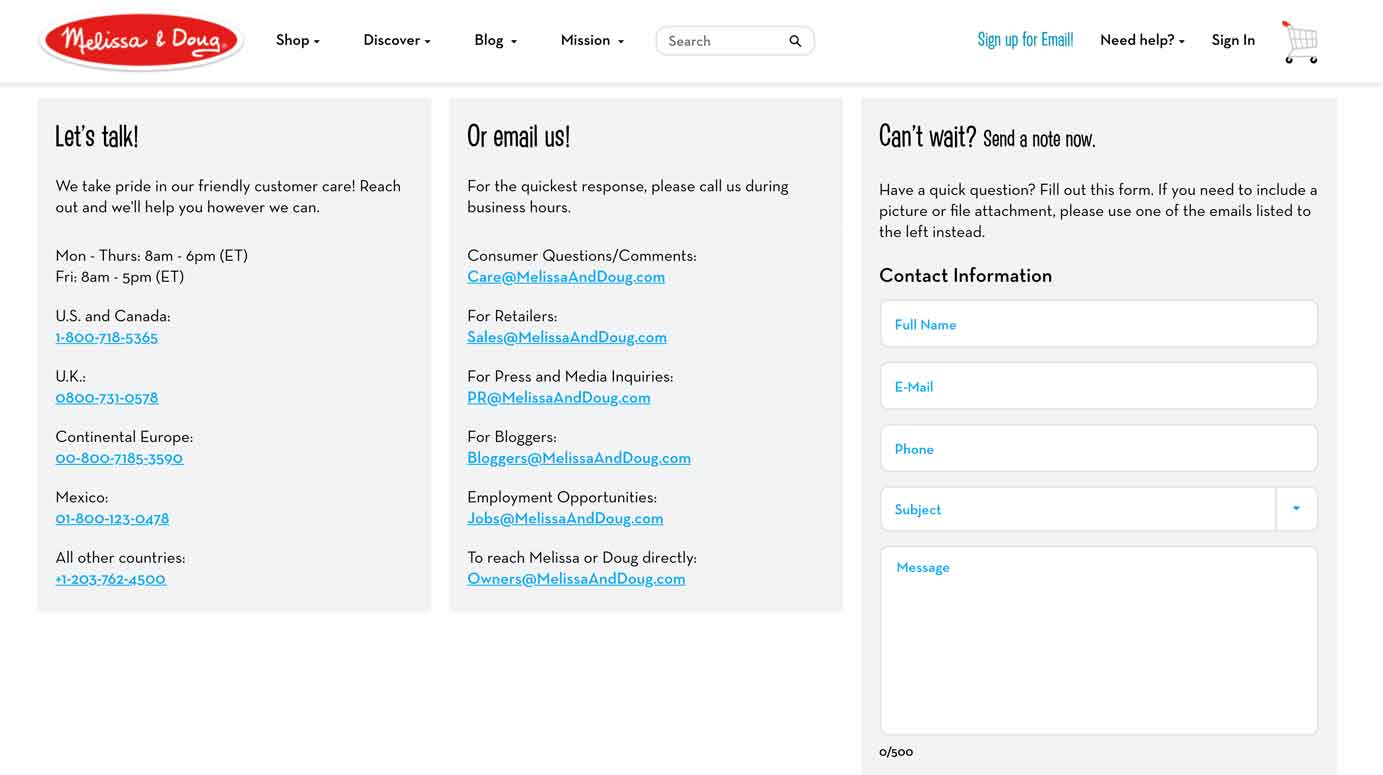Click the Subject dropdown arrow
The height and width of the screenshot is (775, 1383).
(1296, 509)
